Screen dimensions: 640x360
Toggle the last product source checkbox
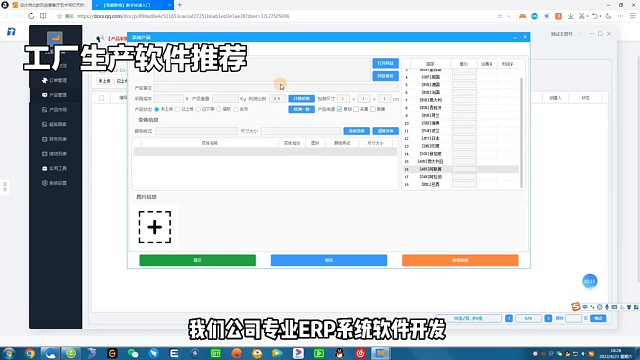373,109
